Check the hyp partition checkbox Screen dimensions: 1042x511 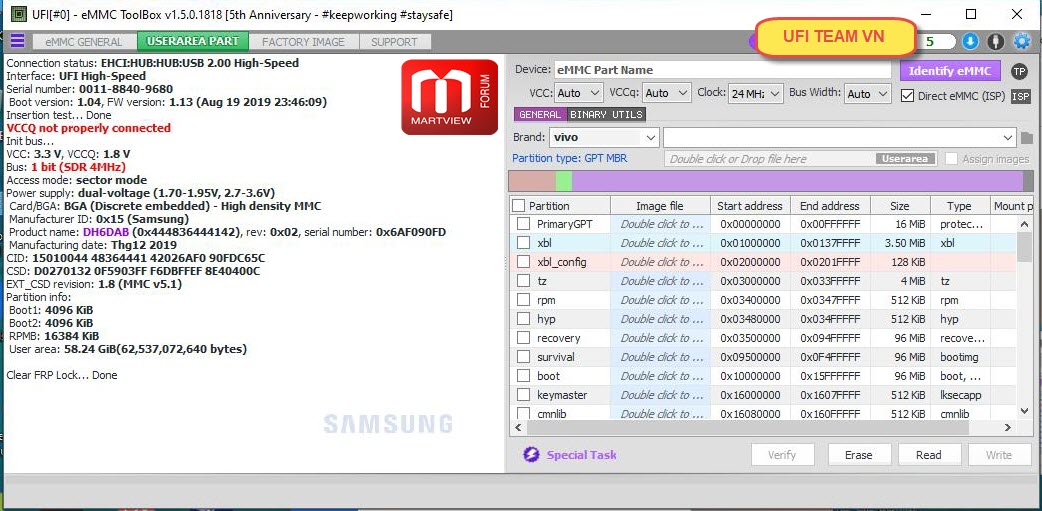524,319
